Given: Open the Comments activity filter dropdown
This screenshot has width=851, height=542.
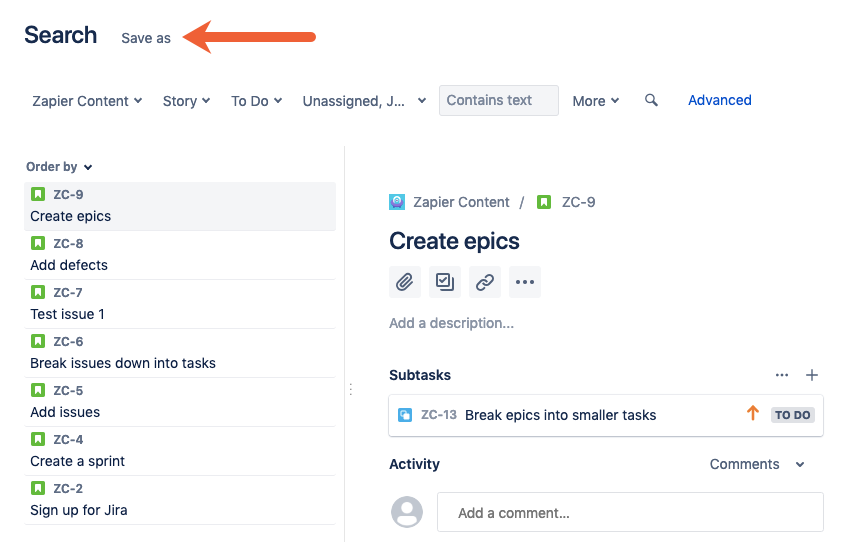Looking at the screenshot, I should click(757, 464).
